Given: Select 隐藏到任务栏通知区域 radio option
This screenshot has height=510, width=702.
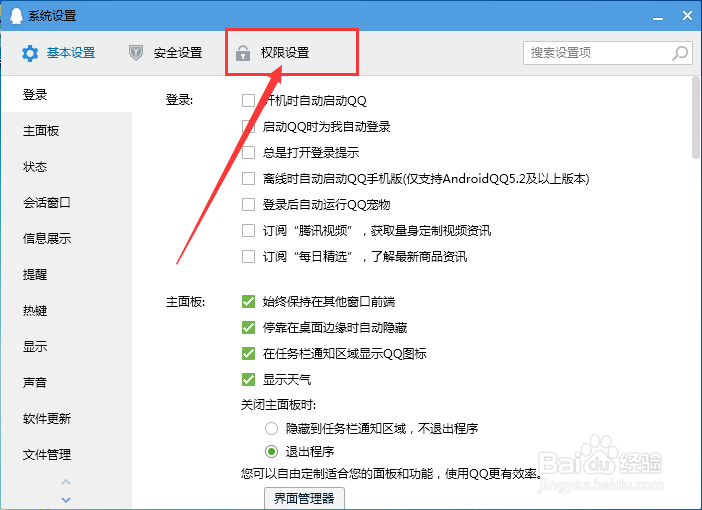Looking at the screenshot, I should click(x=271, y=429).
